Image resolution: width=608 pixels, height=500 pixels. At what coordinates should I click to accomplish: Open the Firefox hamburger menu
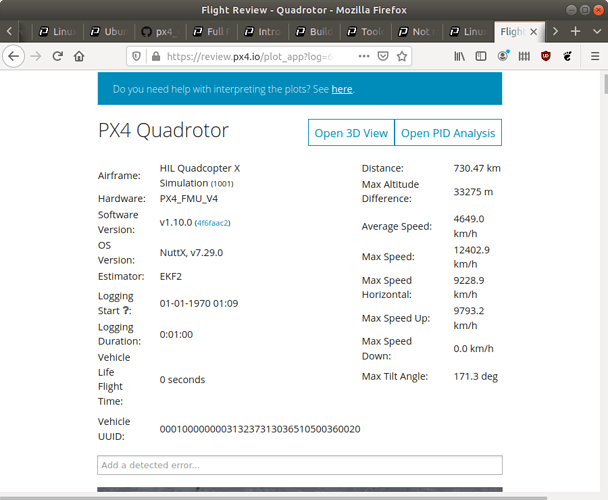click(595, 56)
